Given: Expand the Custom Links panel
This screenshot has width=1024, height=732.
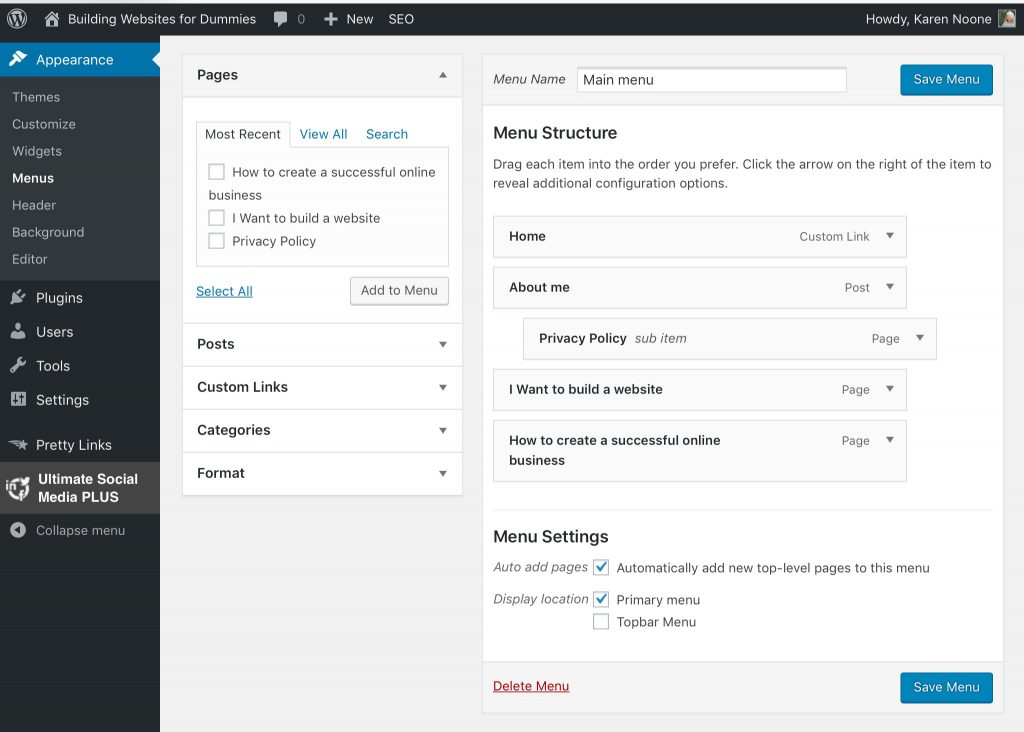Looking at the screenshot, I should (443, 388).
